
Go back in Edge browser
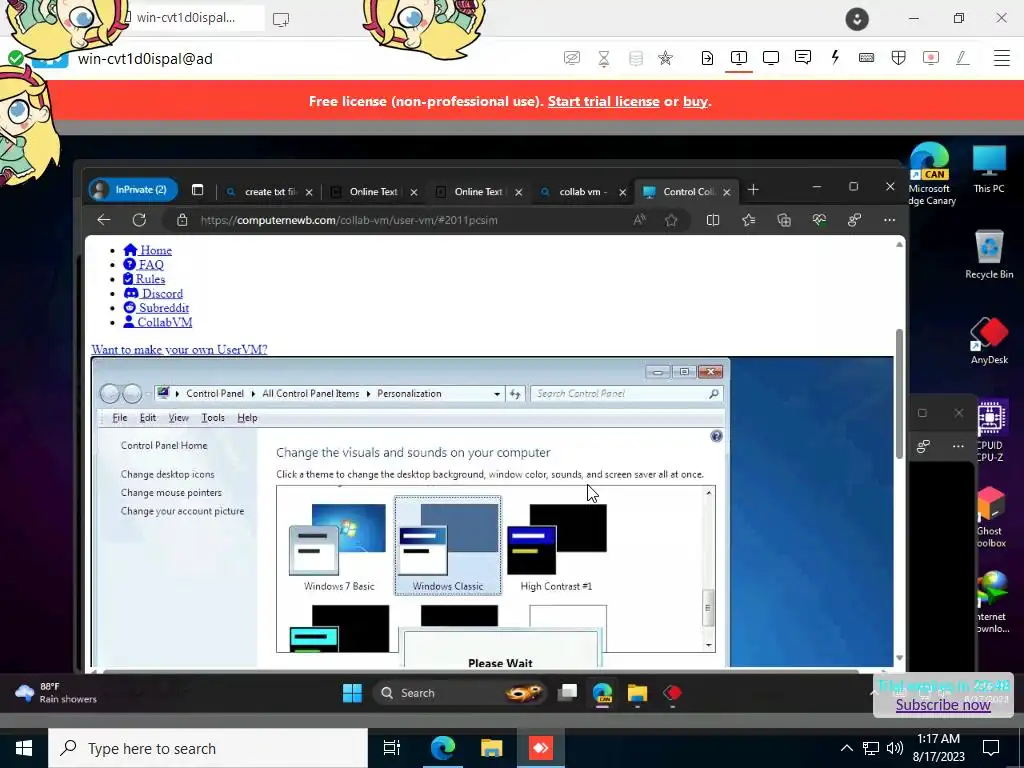pos(104,220)
